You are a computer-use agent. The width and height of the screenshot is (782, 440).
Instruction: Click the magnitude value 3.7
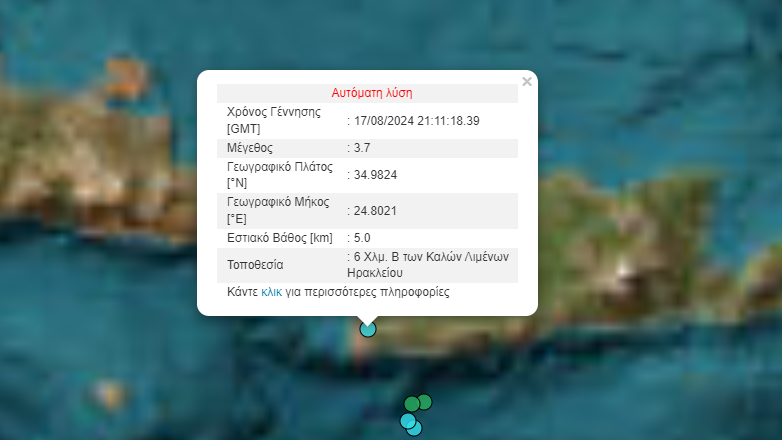click(362, 148)
